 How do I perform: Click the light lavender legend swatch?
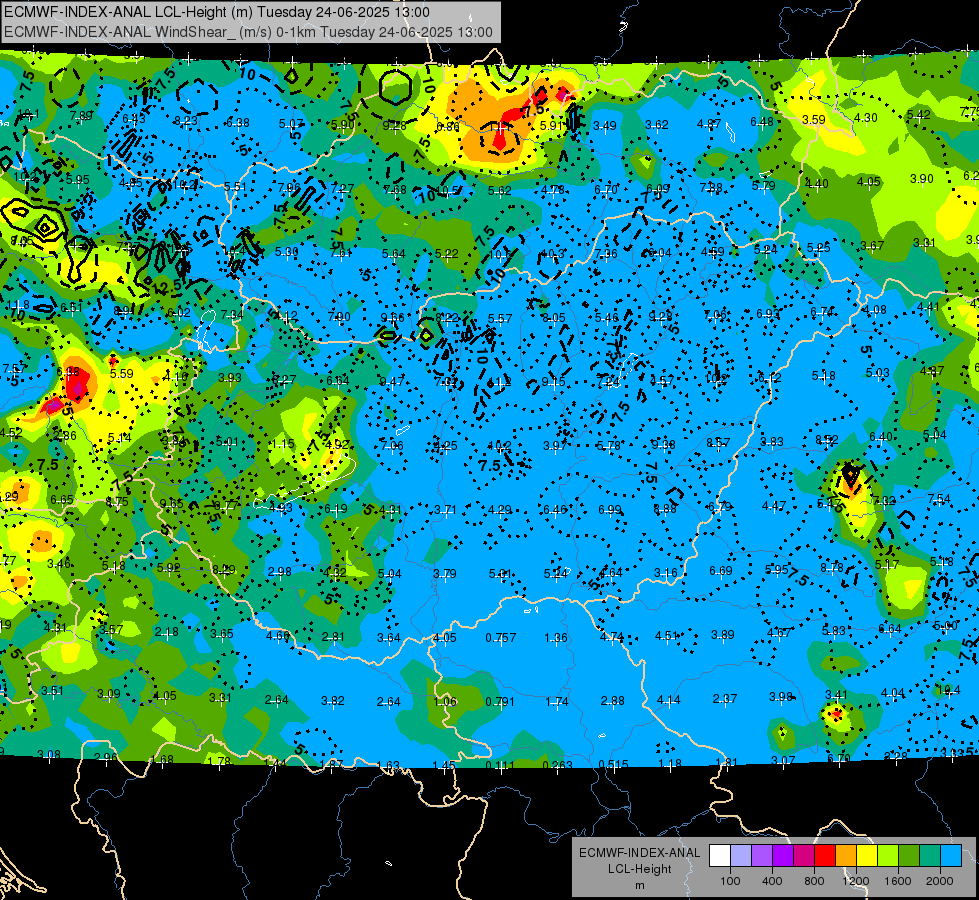click(x=741, y=856)
